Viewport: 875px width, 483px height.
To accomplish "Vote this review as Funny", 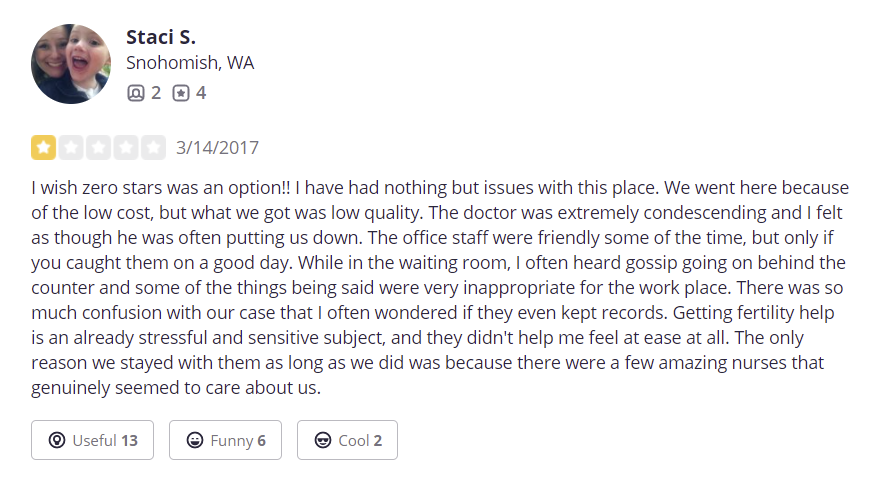I will point(225,440).
